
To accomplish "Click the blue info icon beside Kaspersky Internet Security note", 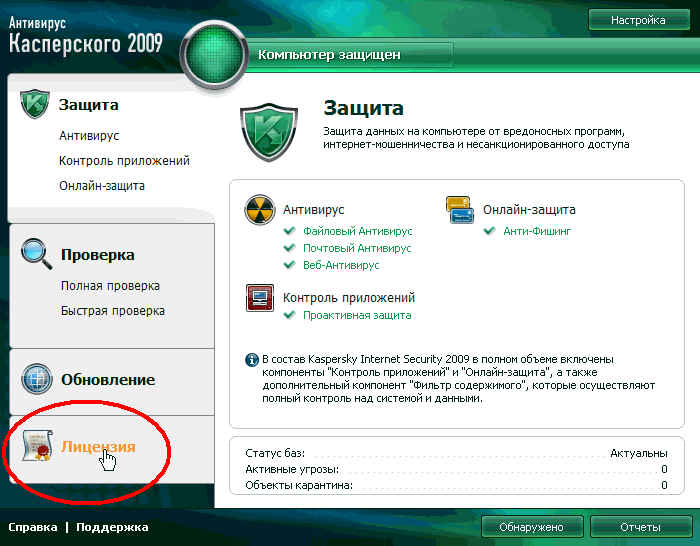I will [252, 360].
